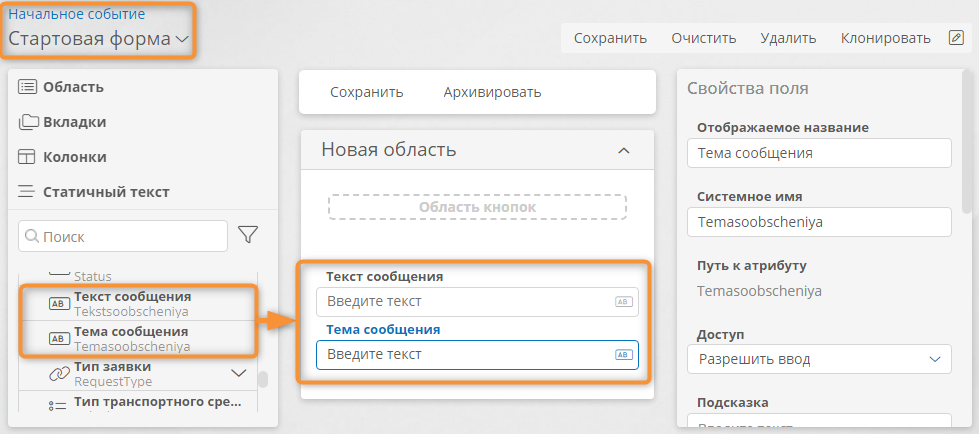Click the form's Сохранить button
The image size is (979, 434).
pos(367,92)
